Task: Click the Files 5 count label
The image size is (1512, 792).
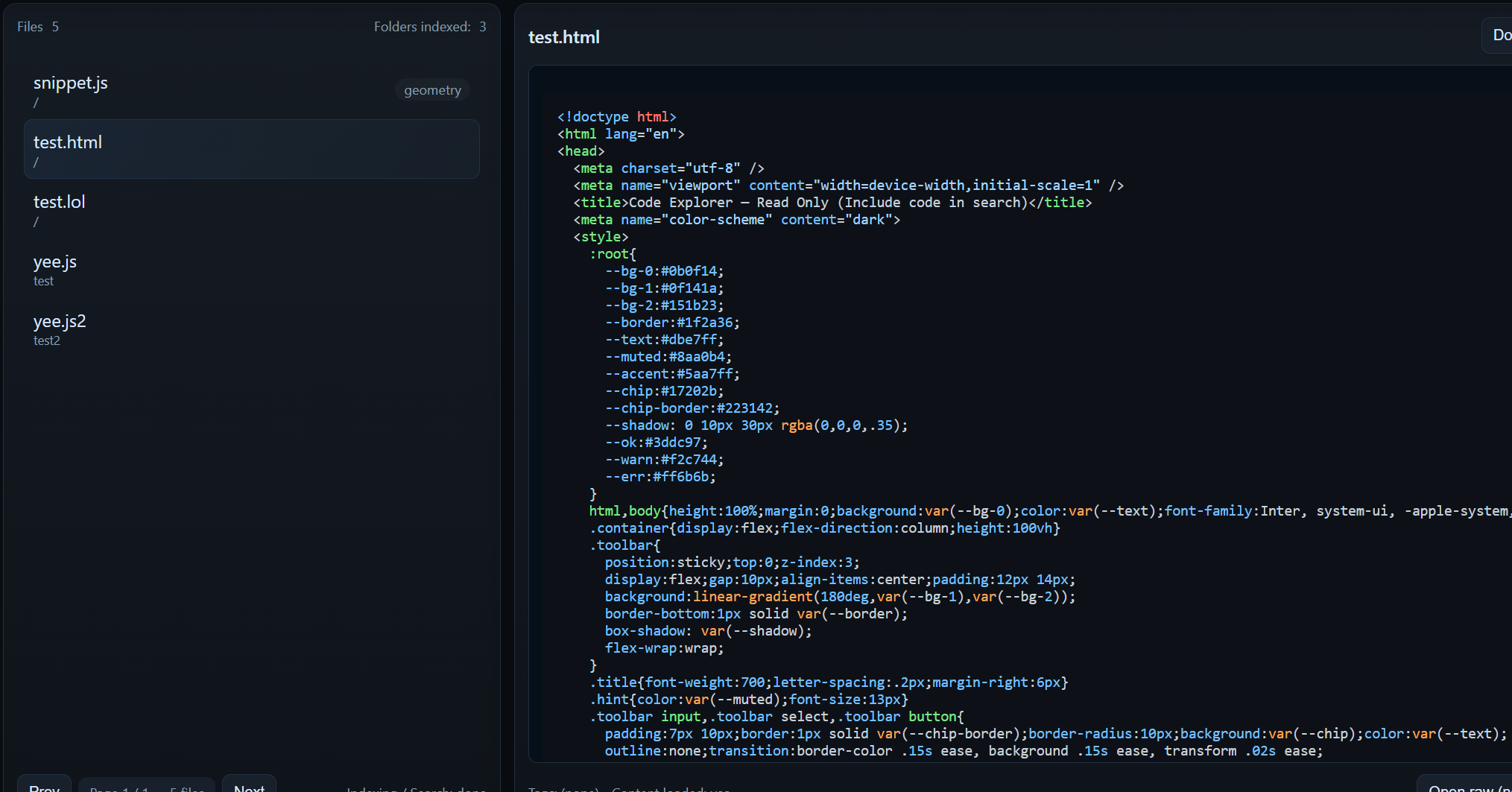Action: [38, 27]
